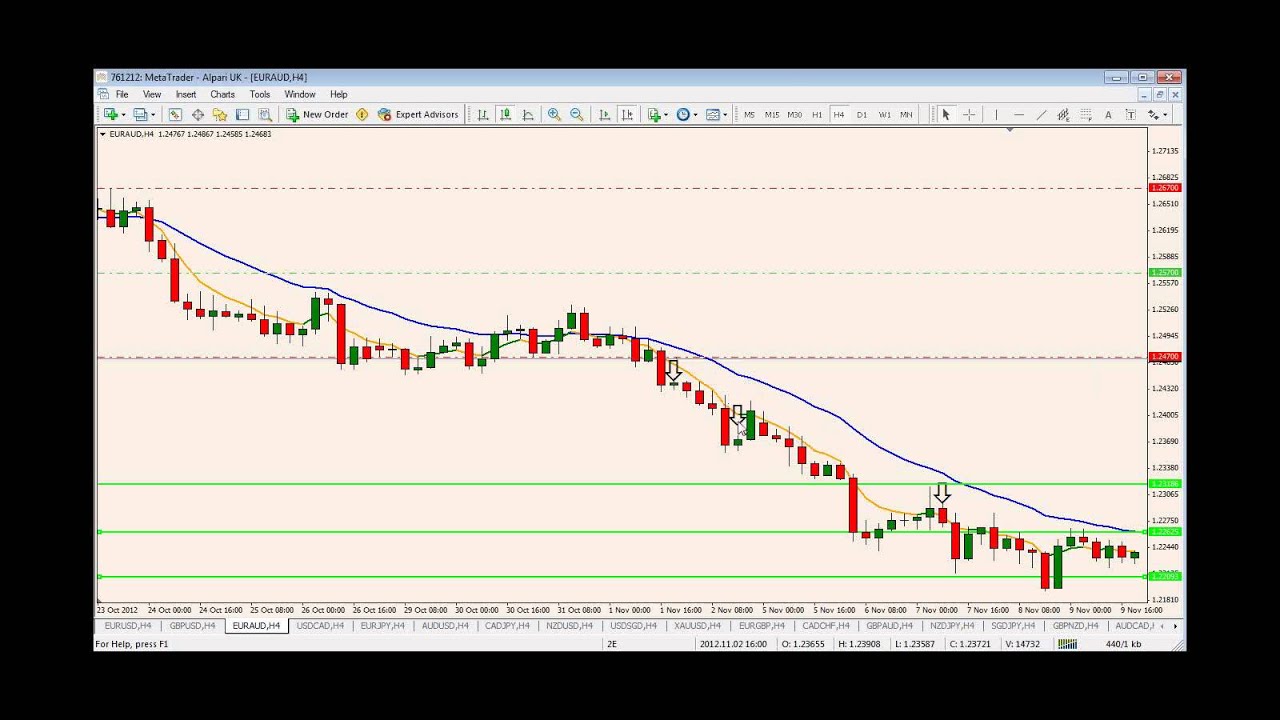1280x720 pixels.
Task: Select the Fibonacci Retracement tool
Action: [x=1086, y=115]
